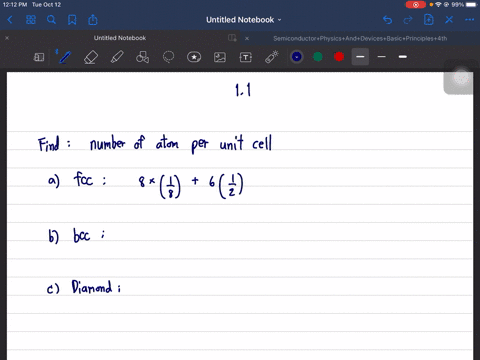480x360 pixels.
Task: Close the Semiconductor Physics tab
Action: [x=247, y=38]
